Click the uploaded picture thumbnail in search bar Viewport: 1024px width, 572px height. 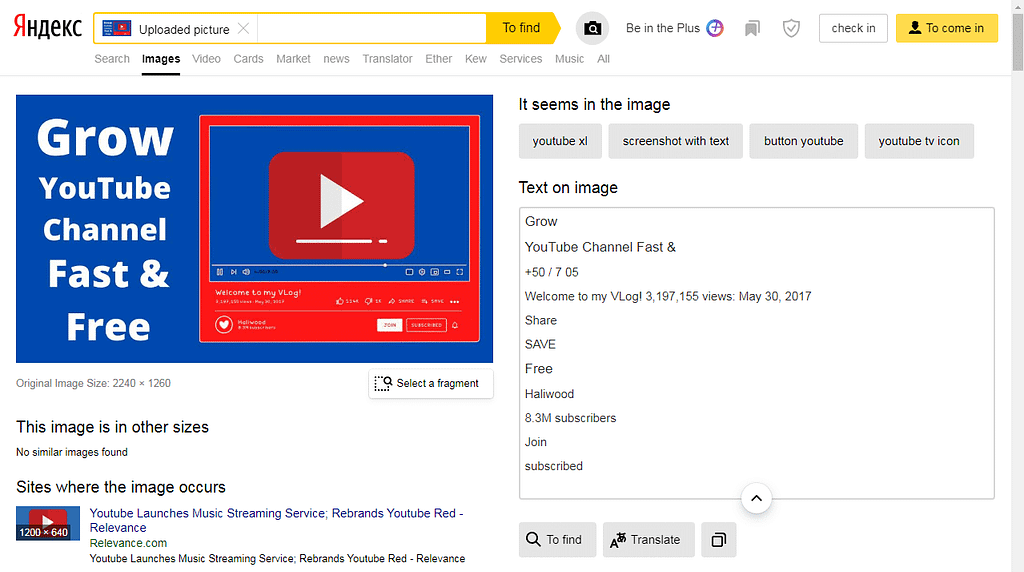pyautogui.click(x=116, y=29)
